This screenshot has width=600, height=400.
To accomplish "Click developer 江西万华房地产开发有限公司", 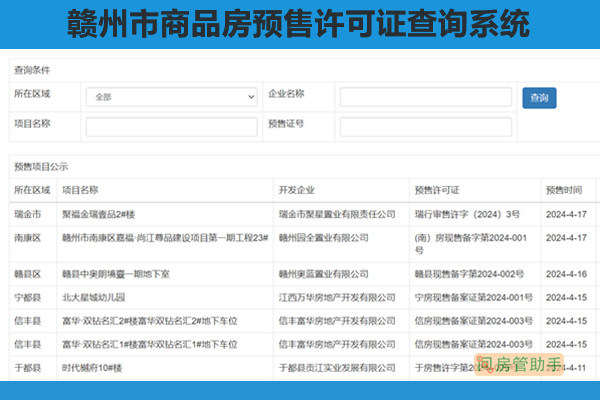I will (337, 297).
